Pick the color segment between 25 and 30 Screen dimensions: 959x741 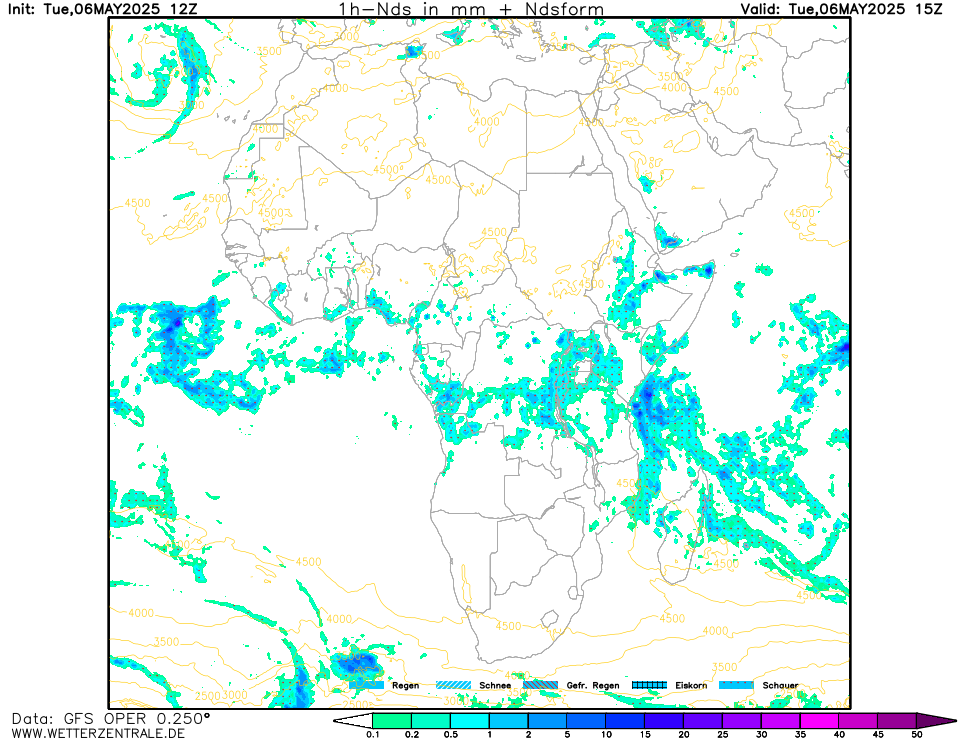point(741,721)
